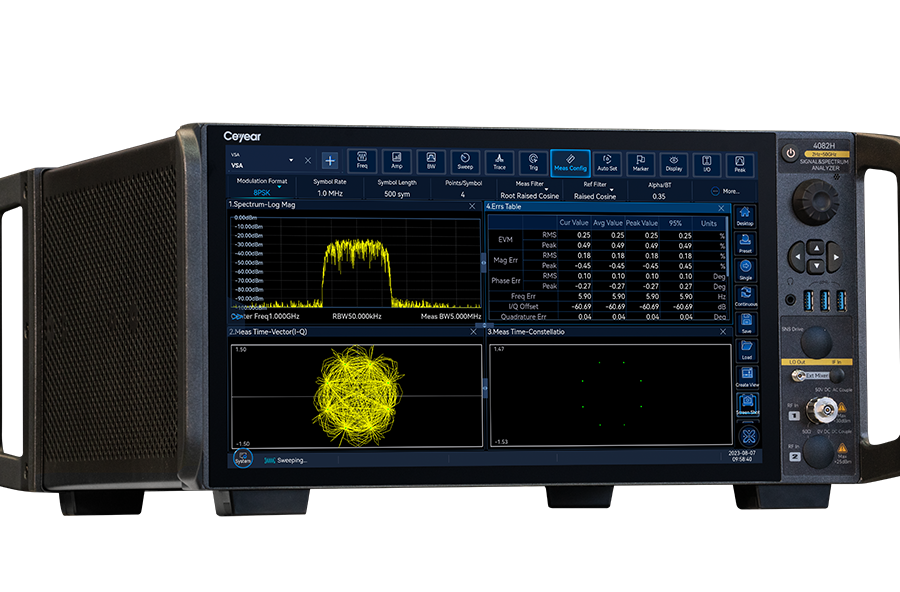
Task: Run Auto Set from the toolbar
Action: [x=606, y=163]
